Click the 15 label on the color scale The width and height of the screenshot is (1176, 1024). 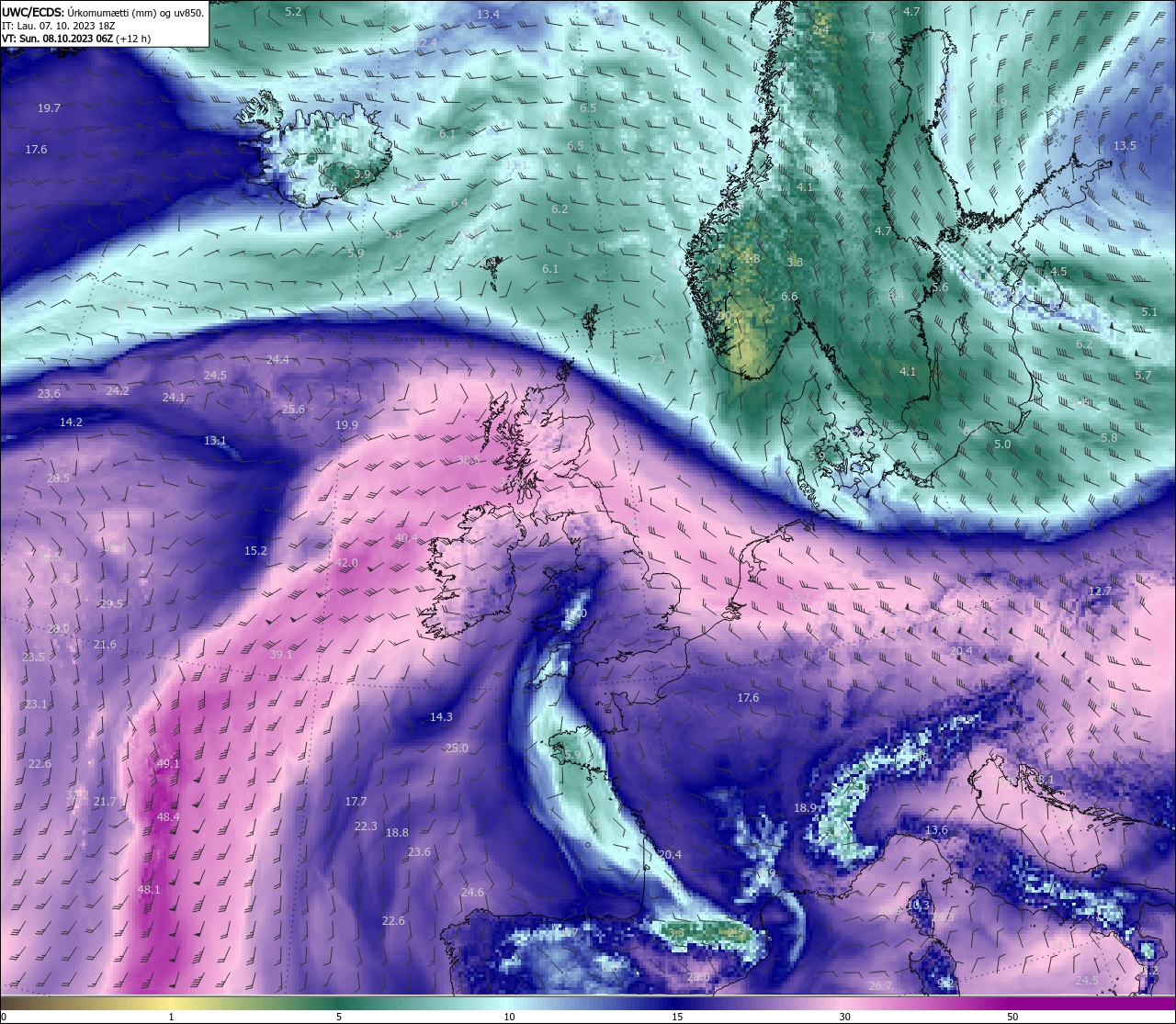[x=677, y=1017]
